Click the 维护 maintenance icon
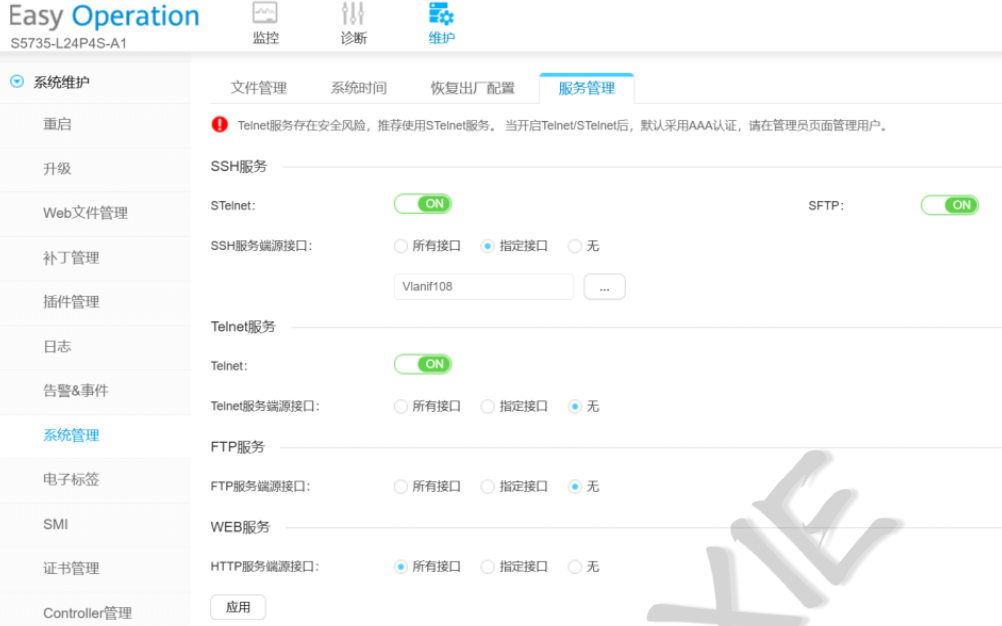Screen dimensions: 1002x626 coord(441,15)
